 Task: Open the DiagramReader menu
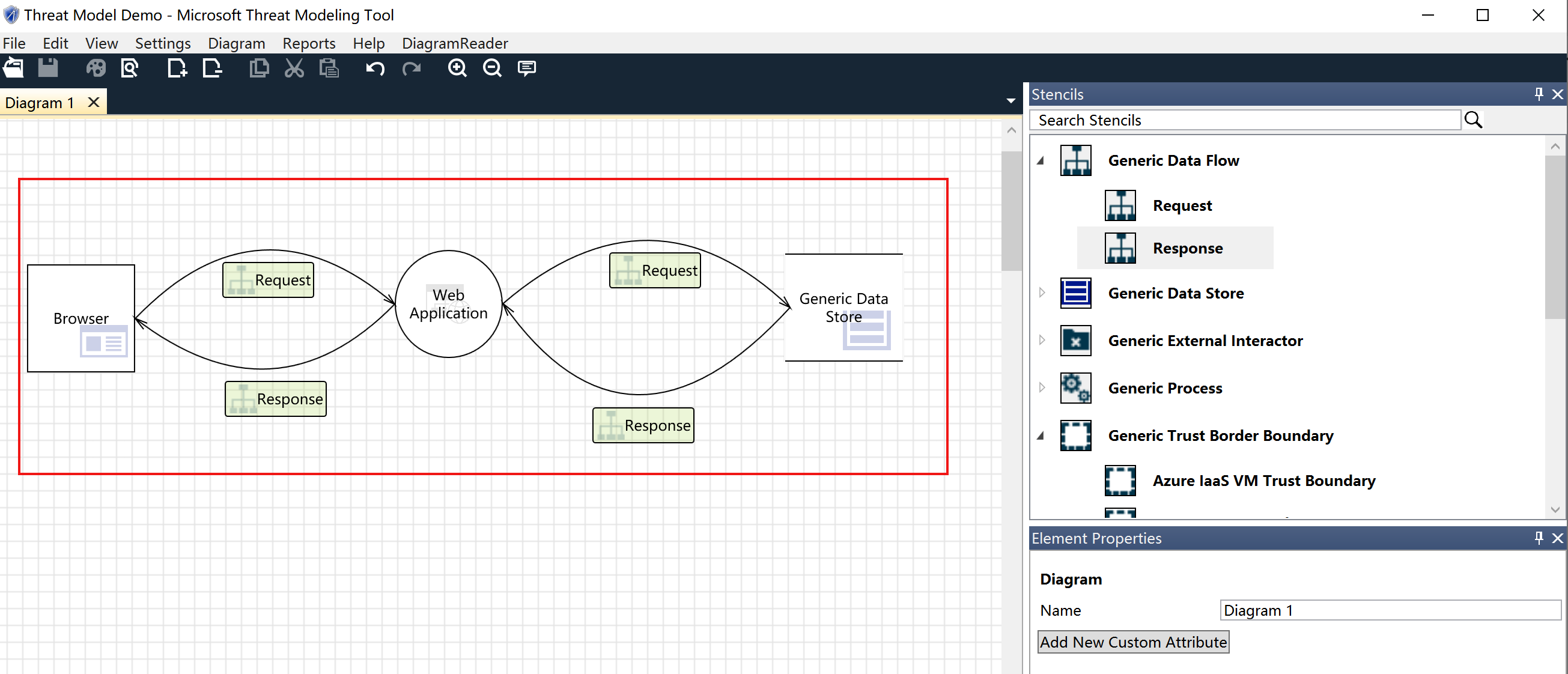[454, 43]
